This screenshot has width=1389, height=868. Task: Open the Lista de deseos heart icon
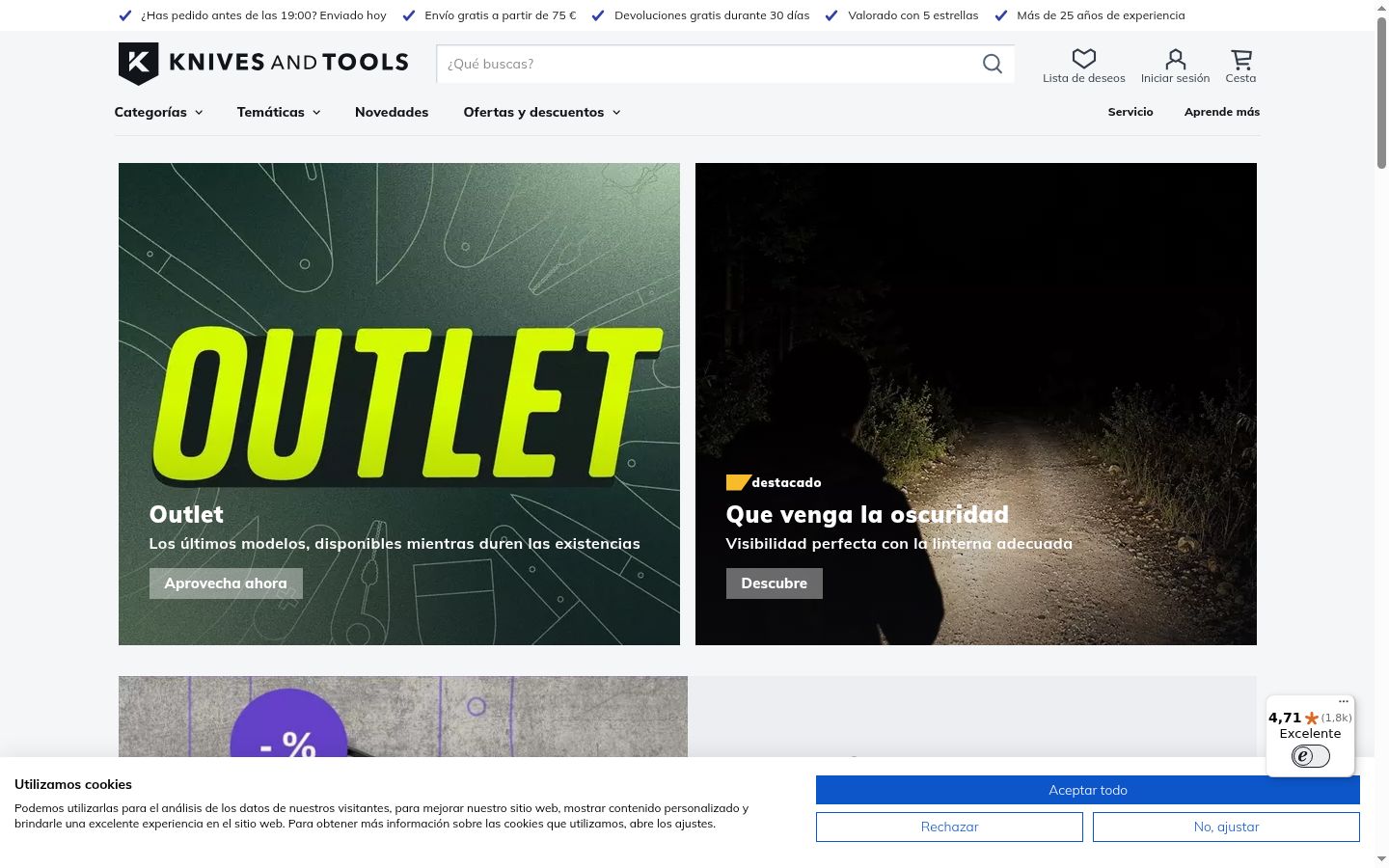point(1084,59)
